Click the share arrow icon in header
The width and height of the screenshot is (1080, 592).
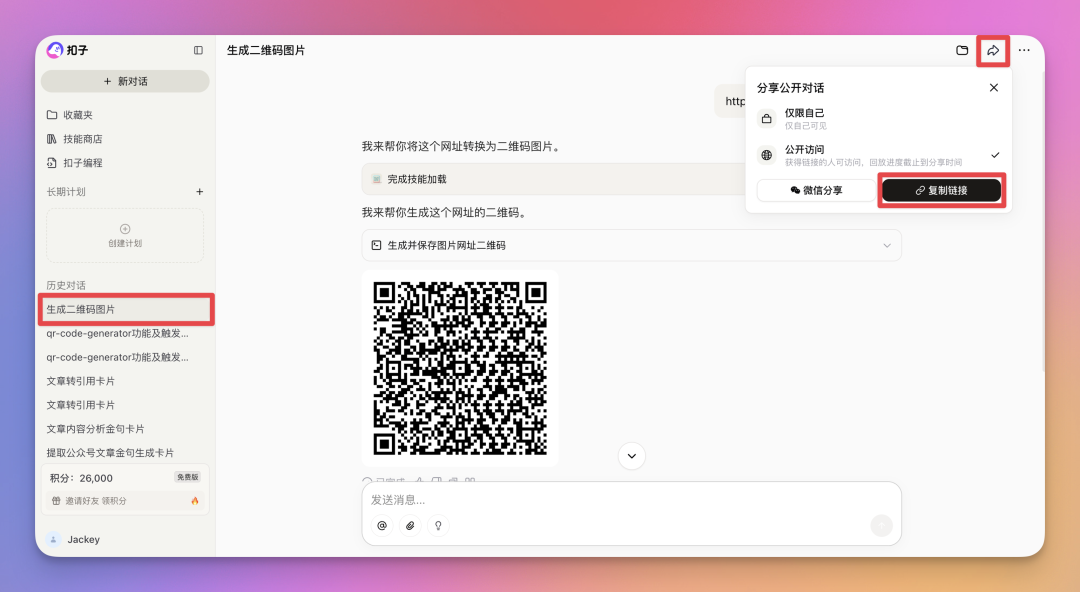pos(993,50)
